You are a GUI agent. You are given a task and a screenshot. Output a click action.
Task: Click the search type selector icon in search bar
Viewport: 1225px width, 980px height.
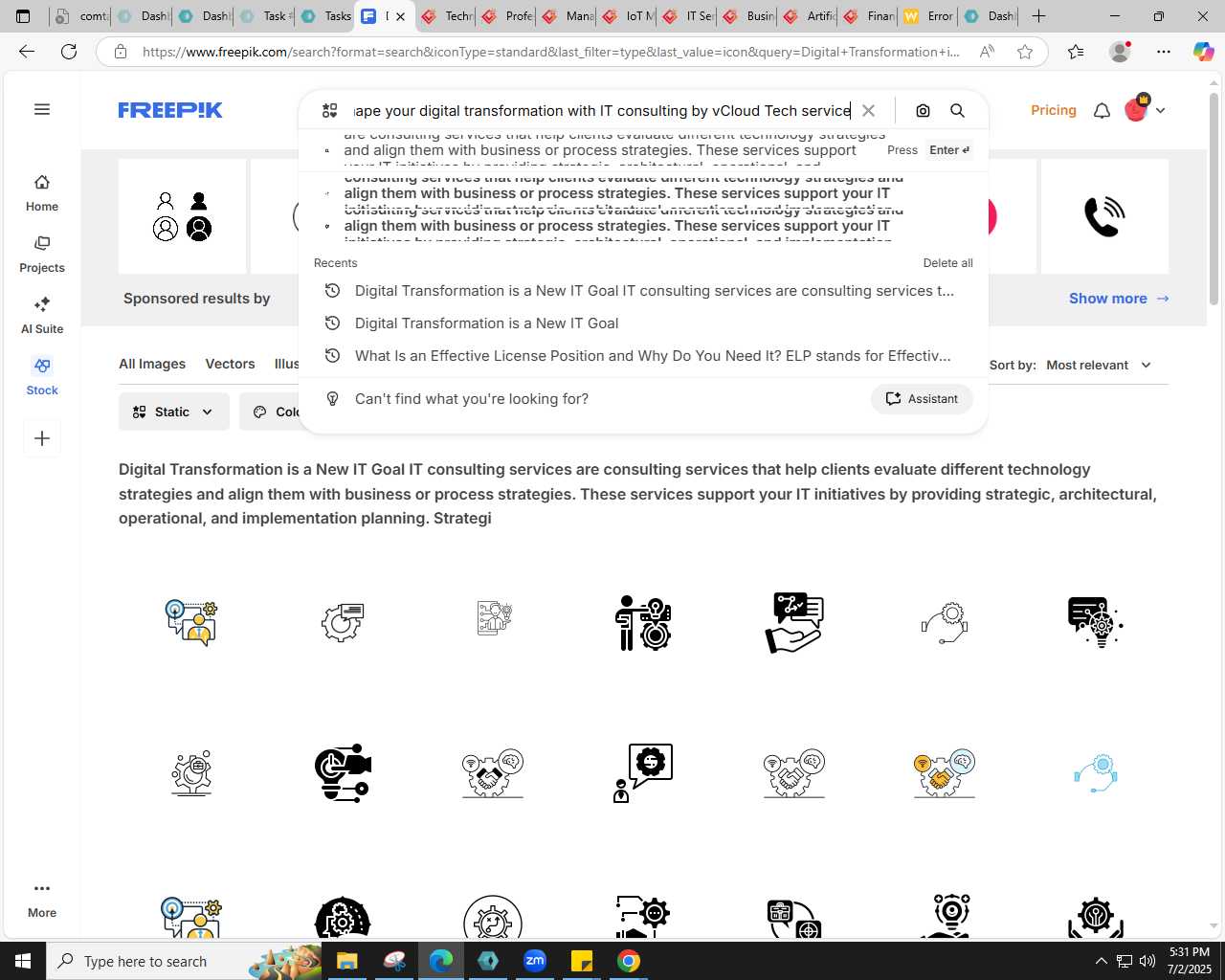[329, 110]
